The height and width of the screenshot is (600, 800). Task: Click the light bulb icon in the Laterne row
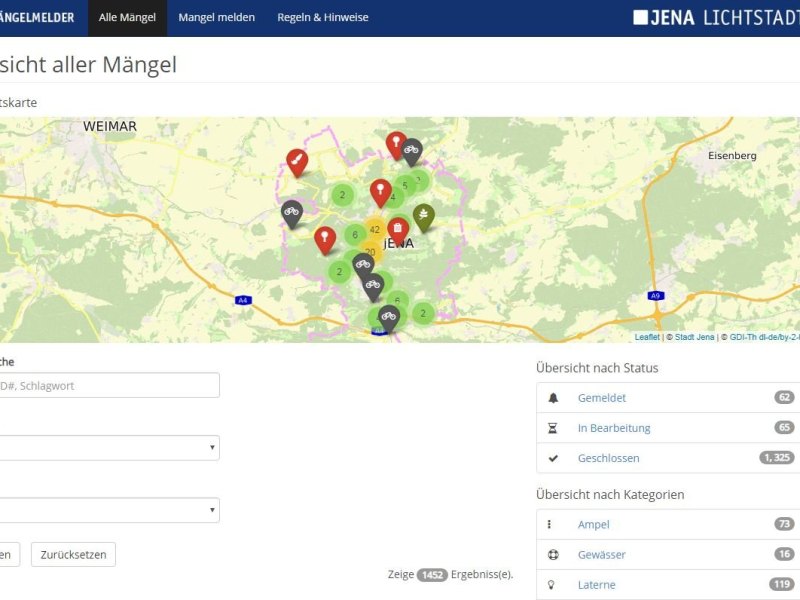[551, 585]
